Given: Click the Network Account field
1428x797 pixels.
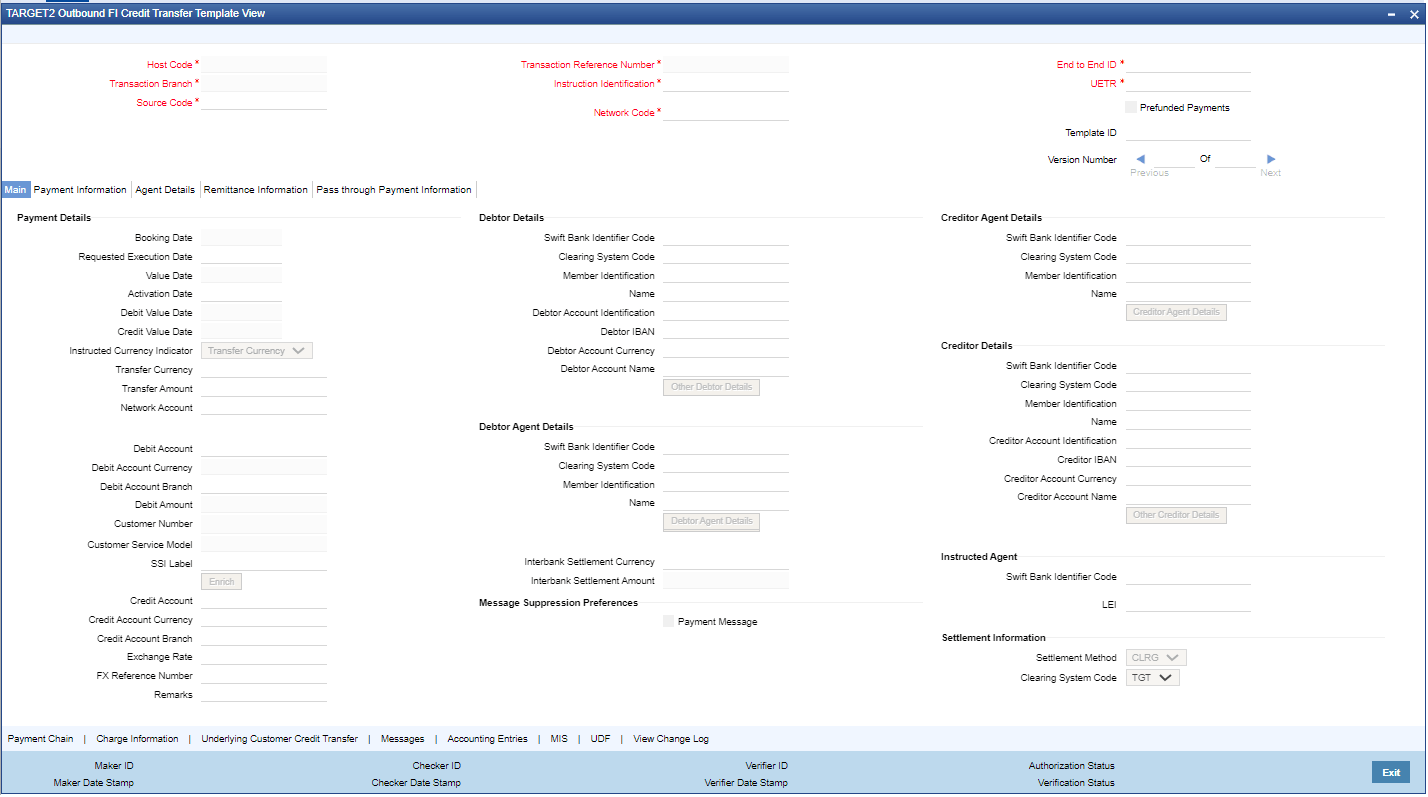Looking at the screenshot, I should pos(264,407).
